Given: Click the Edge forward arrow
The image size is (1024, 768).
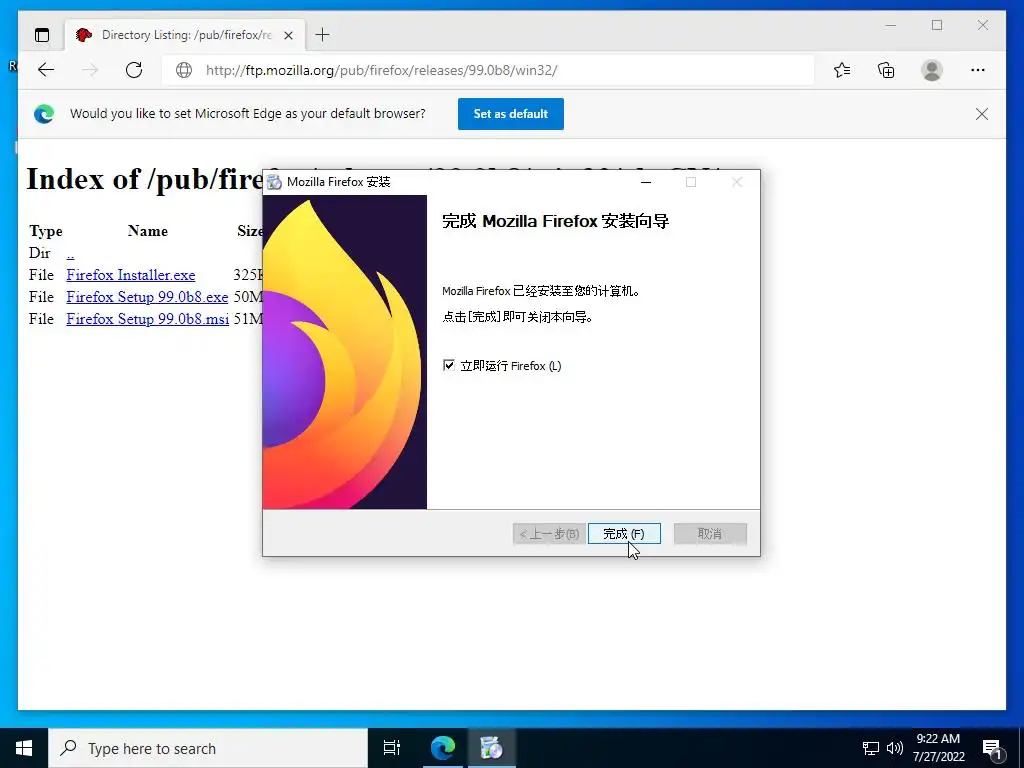Looking at the screenshot, I should click(90, 70).
